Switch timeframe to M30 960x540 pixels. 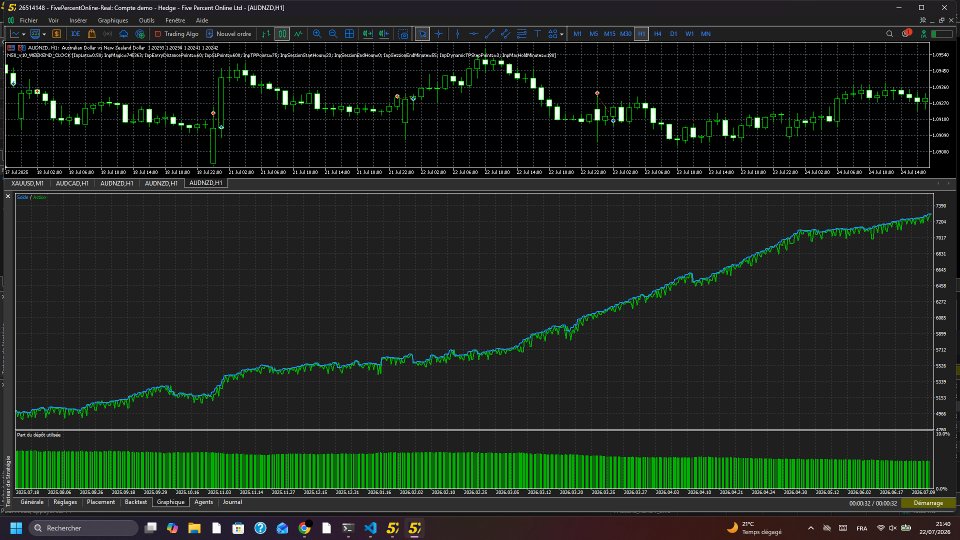[x=625, y=34]
